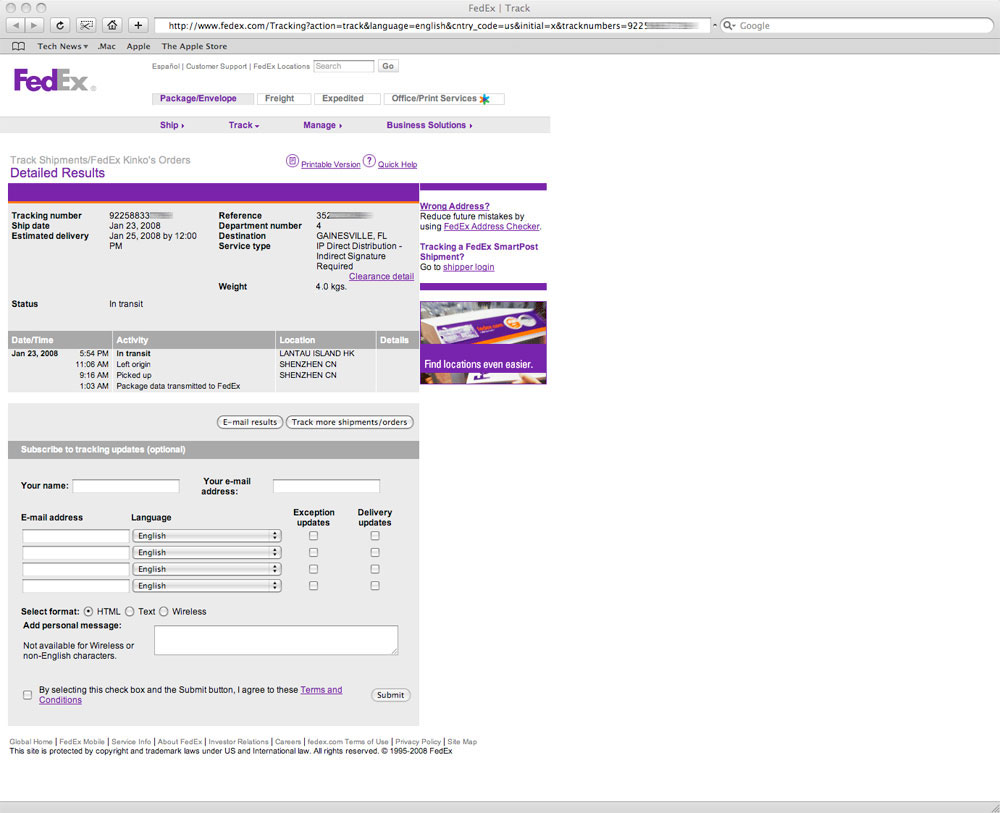Open the Wrong Address? link

click(455, 206)
